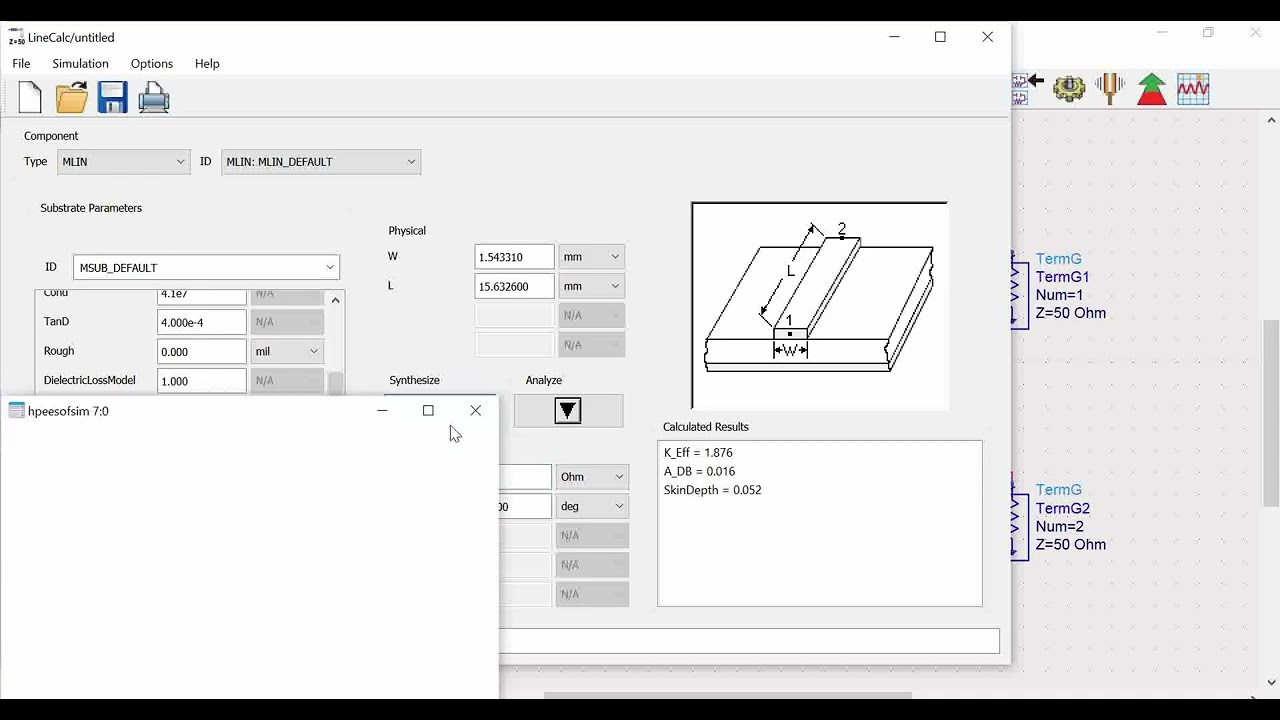Click the Analyze down-arrow button
1280x720 pixels.
coord(568,411)
